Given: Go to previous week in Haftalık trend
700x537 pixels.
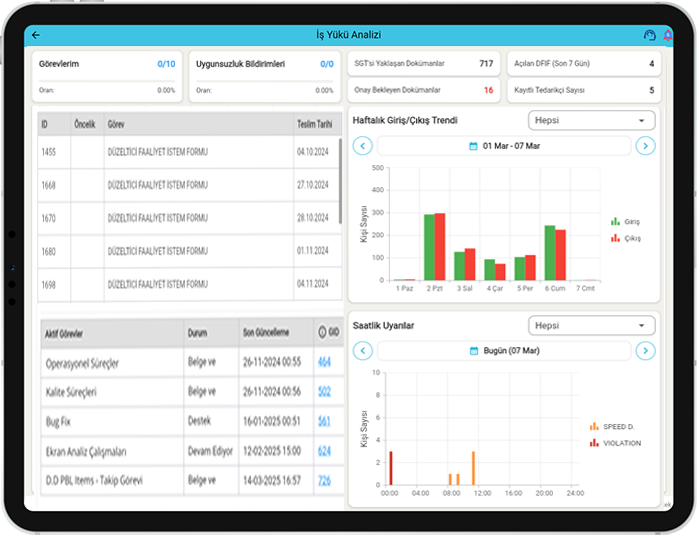Looking at the screenshot, I should click(x=363, y=146).
